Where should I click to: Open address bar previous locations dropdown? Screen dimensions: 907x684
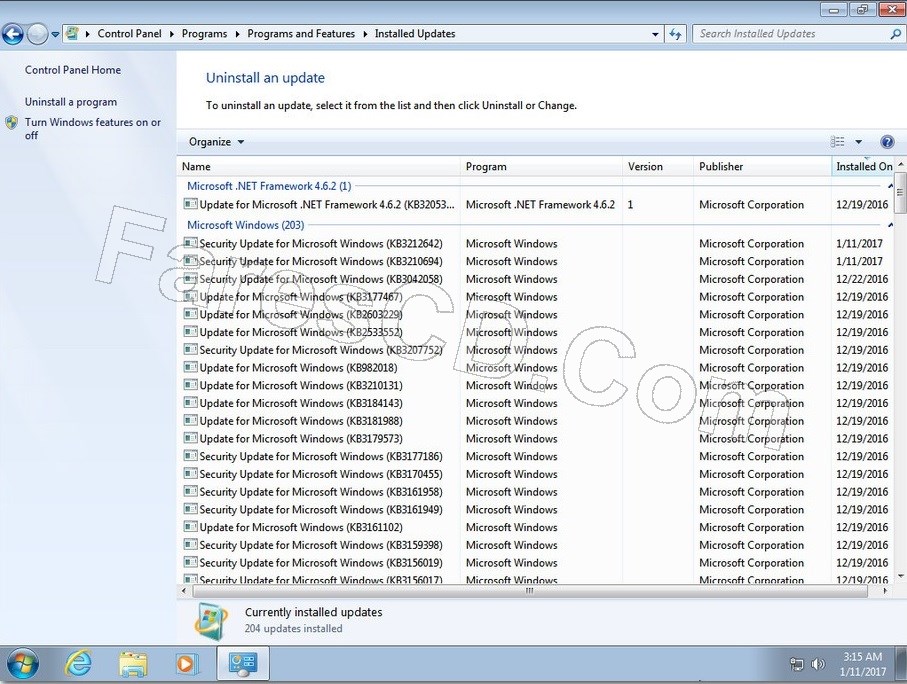click(655, 34)
